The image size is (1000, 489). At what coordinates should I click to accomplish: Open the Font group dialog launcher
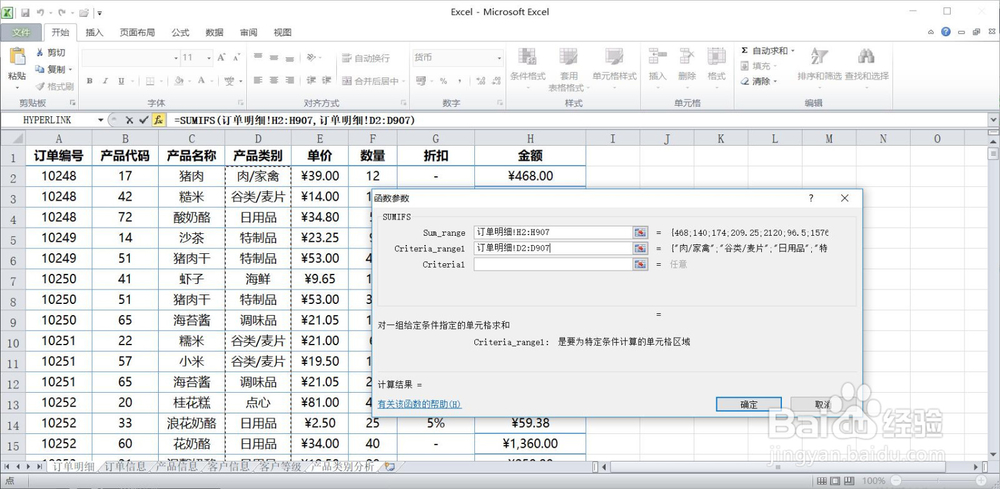click(240, 103)
